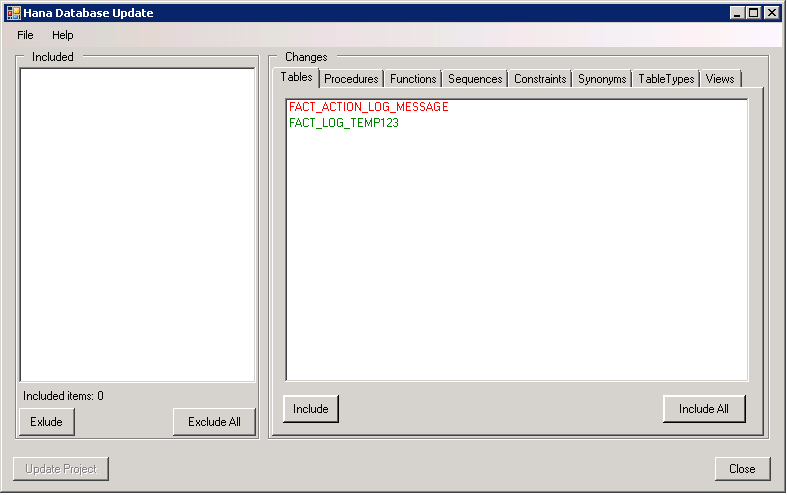Open the File menu
This screenshot has width=787, height=495.
[25, 35]
